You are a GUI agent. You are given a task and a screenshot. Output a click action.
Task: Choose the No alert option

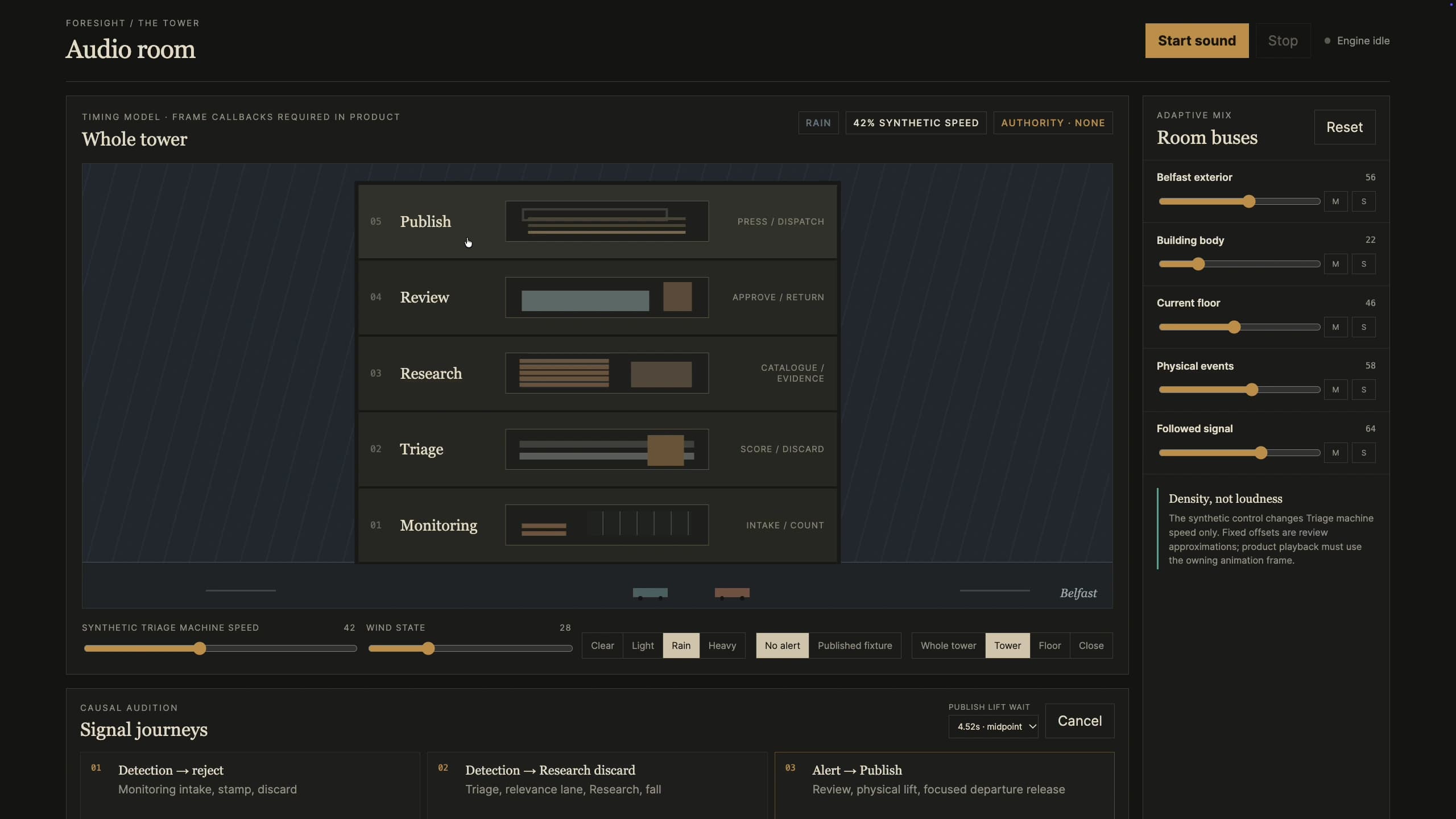coord(782,646)
